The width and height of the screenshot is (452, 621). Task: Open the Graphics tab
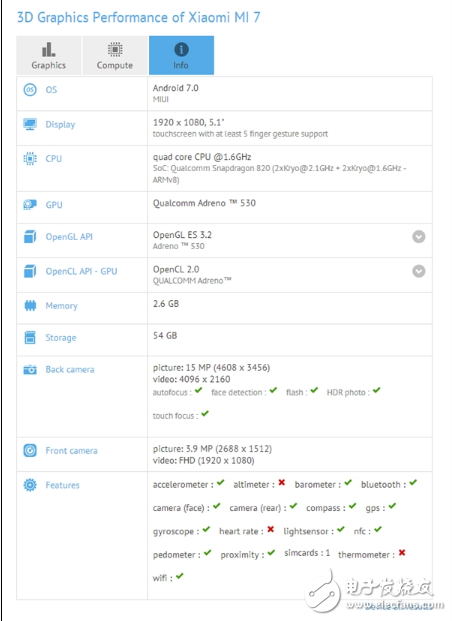[x=49, y=55]
